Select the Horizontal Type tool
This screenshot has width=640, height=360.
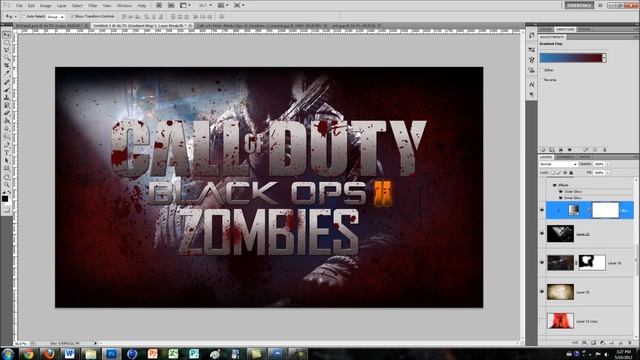(7, 152)
